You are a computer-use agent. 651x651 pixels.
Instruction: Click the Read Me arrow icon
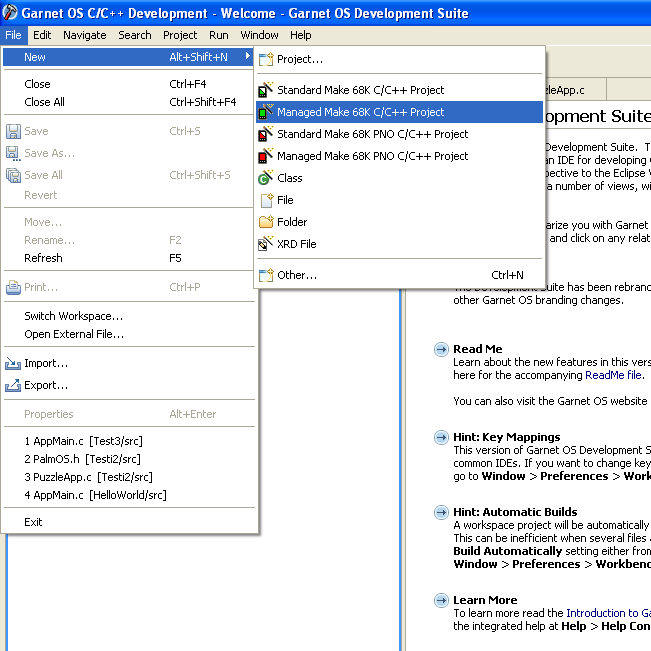pyautogui.click(x=441, y=349)
